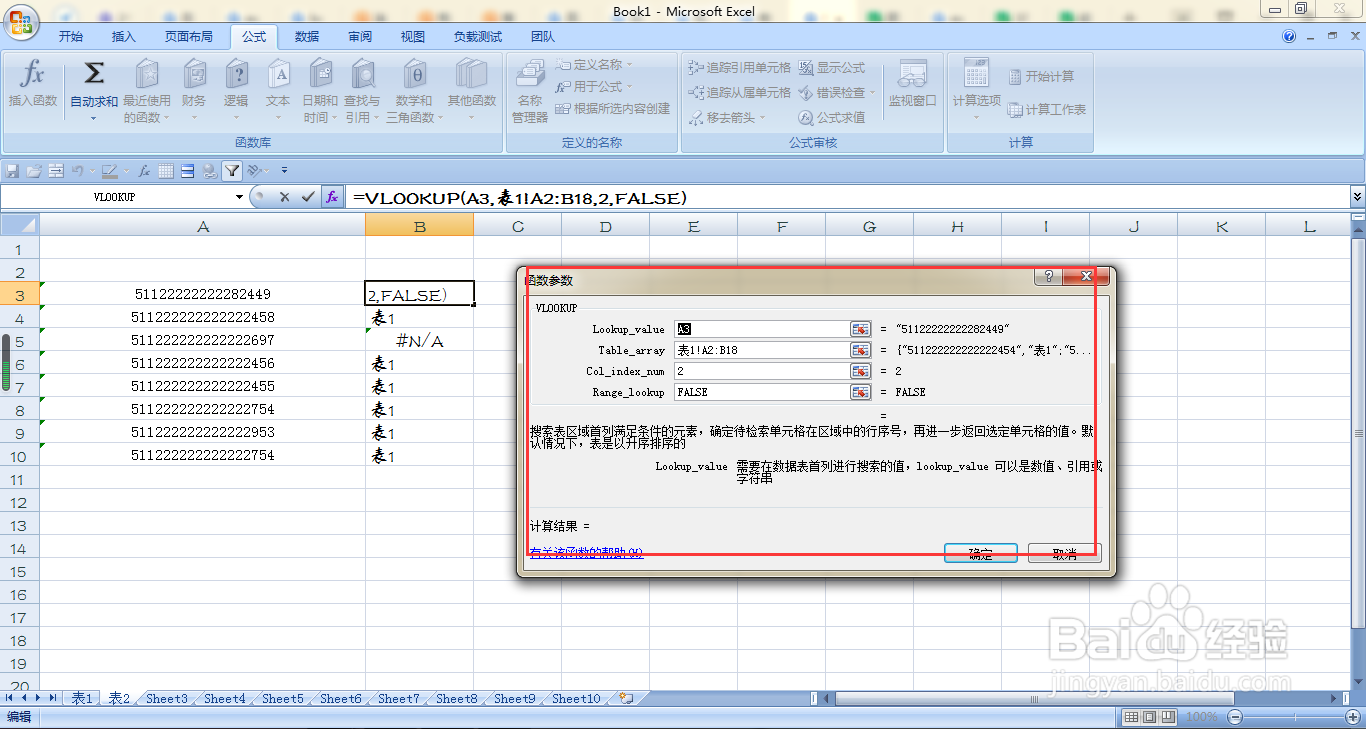
Task: Click the Lookup_value input field
Action: (x=762, y=329)
